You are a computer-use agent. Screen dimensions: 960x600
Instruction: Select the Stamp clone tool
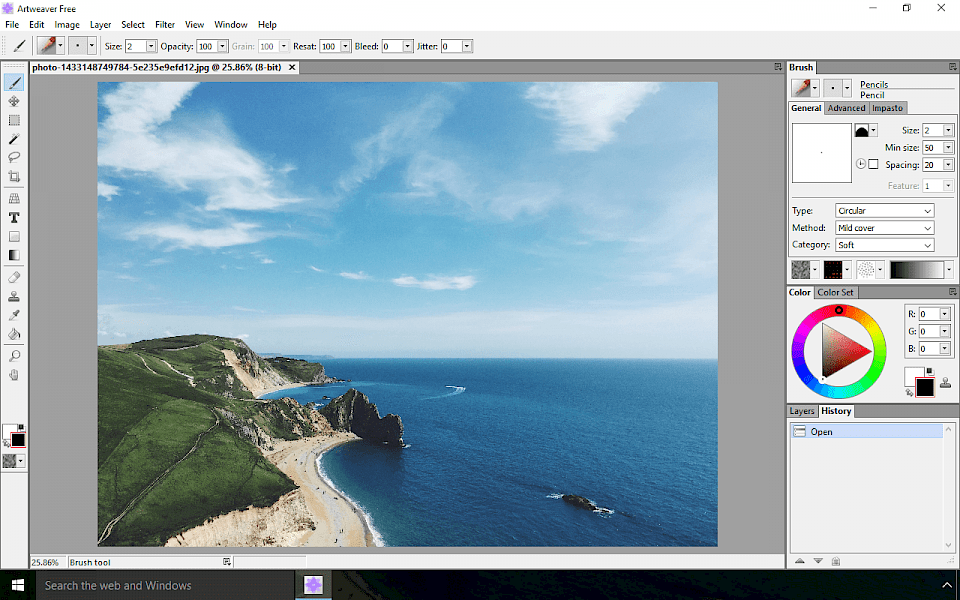click(x=13, y=296)
